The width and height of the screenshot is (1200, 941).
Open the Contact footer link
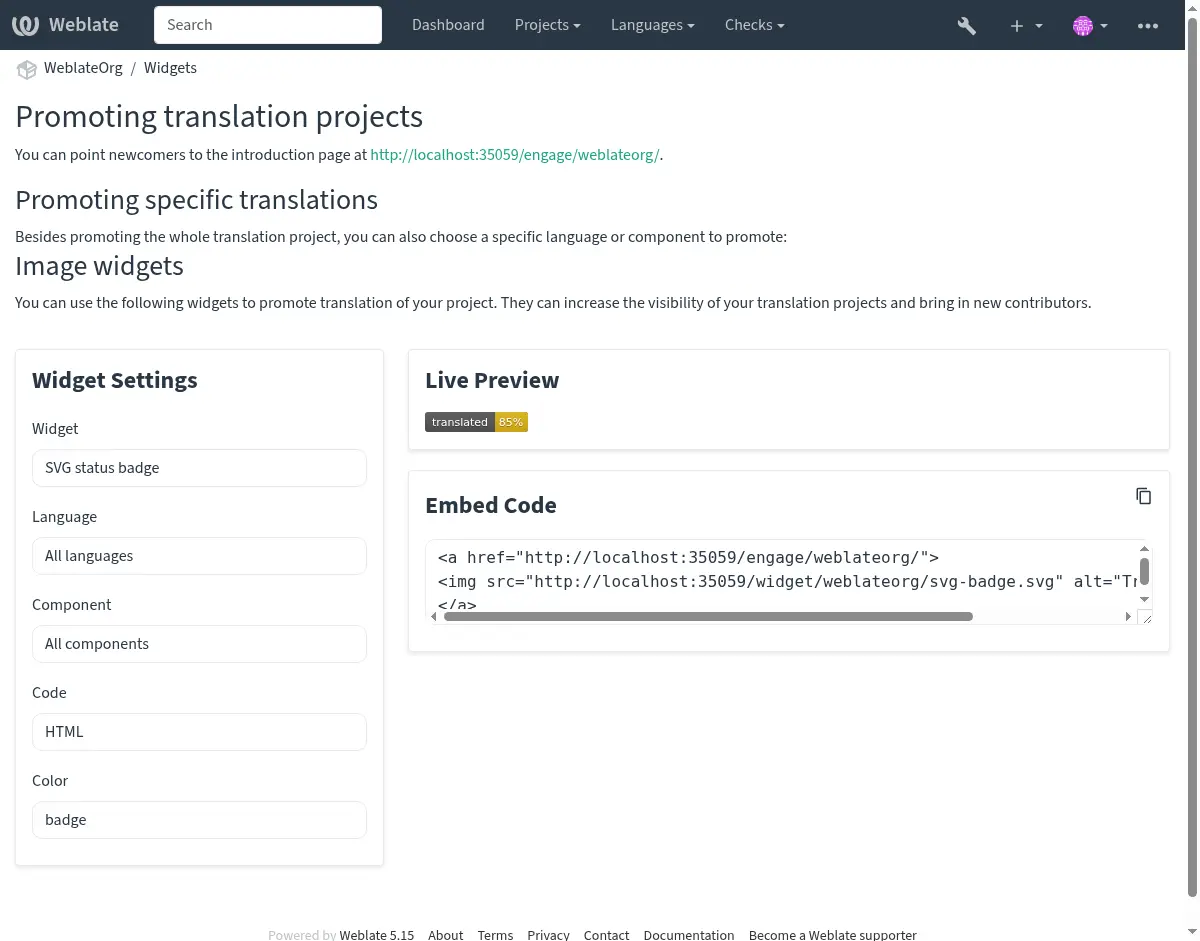[x=606, y=935]
